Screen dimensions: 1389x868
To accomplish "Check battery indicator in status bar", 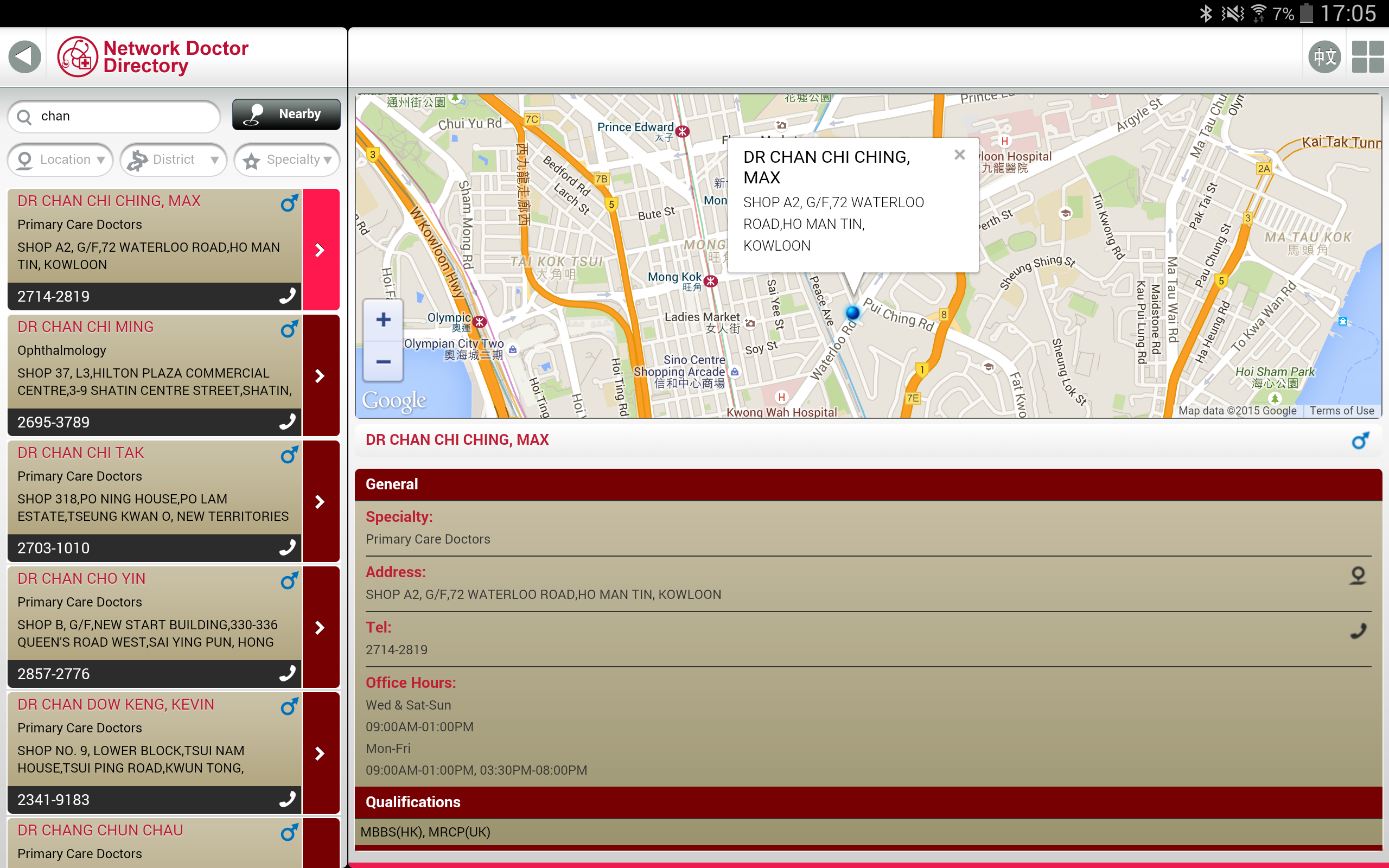I will pyautogui.click(x=1307, y=13).
